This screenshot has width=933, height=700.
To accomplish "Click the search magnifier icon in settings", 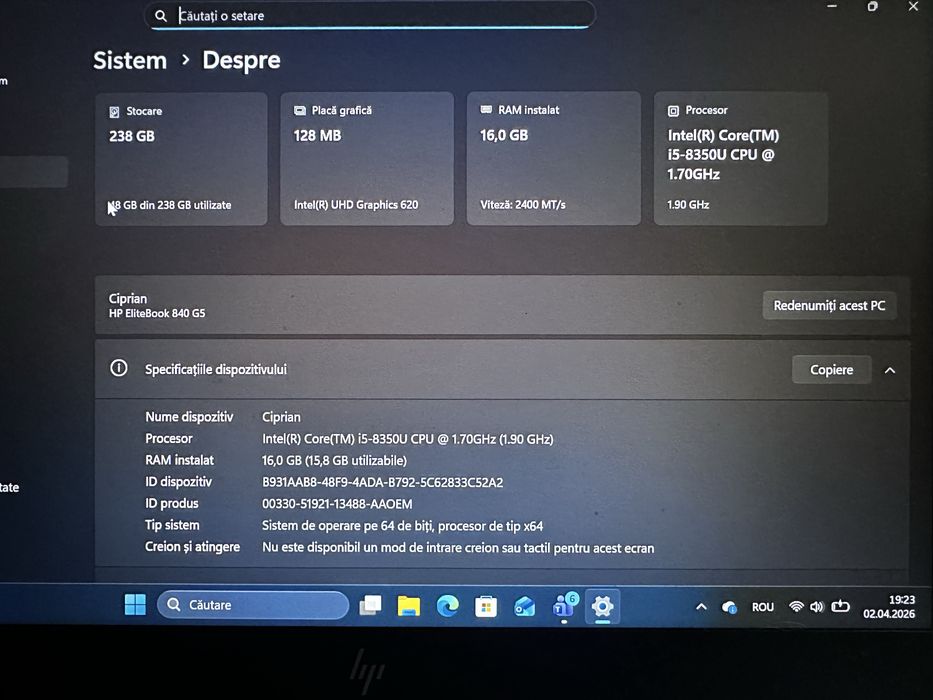I will 161,16.
